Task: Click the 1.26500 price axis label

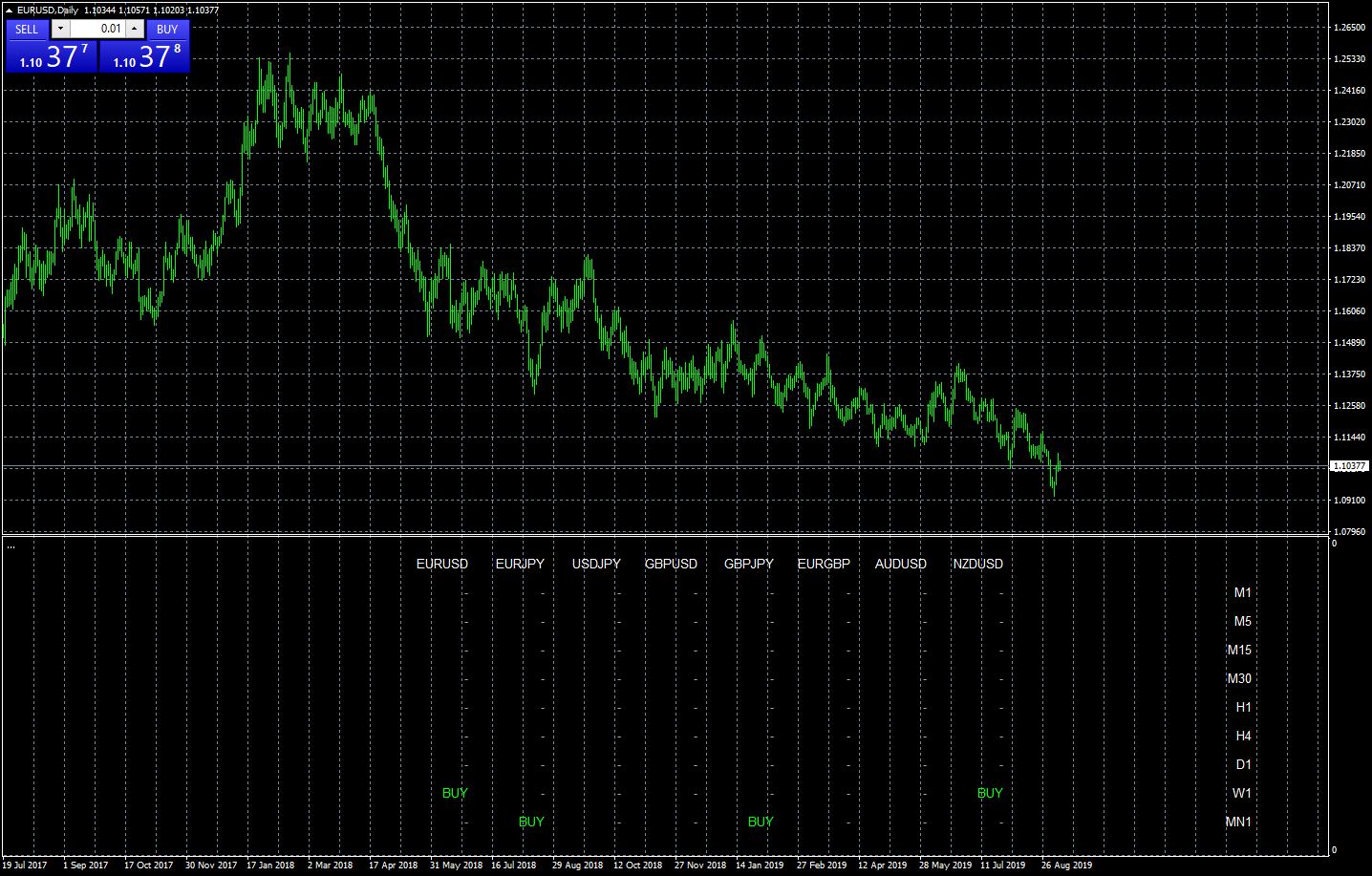Action: pyautogui.click(x=1349, y=28)
